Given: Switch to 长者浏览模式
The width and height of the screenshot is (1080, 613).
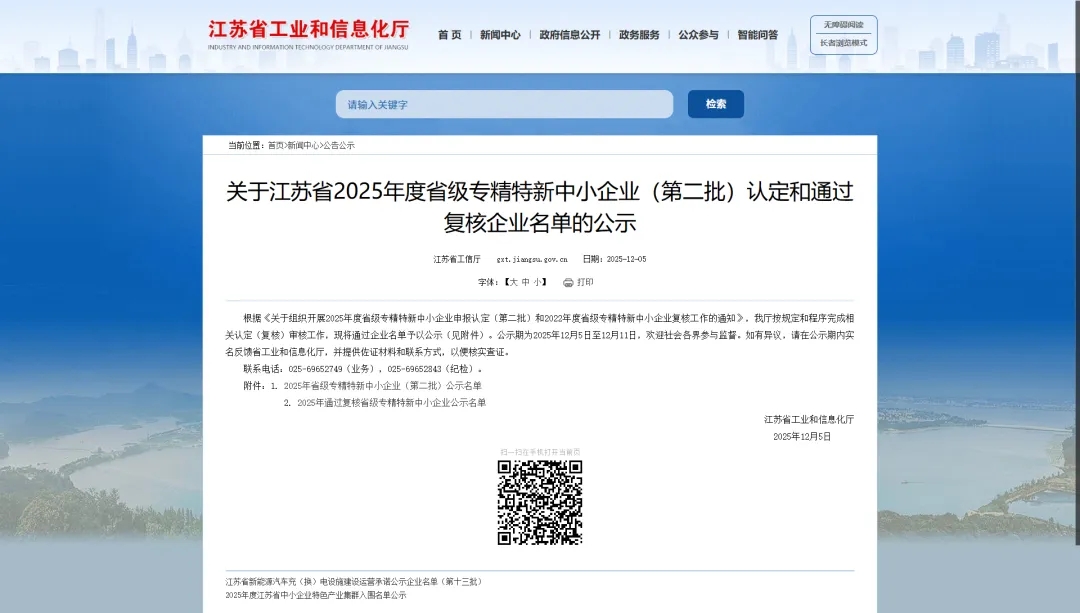Looking at the screenshot, I should tap(843, 43).
